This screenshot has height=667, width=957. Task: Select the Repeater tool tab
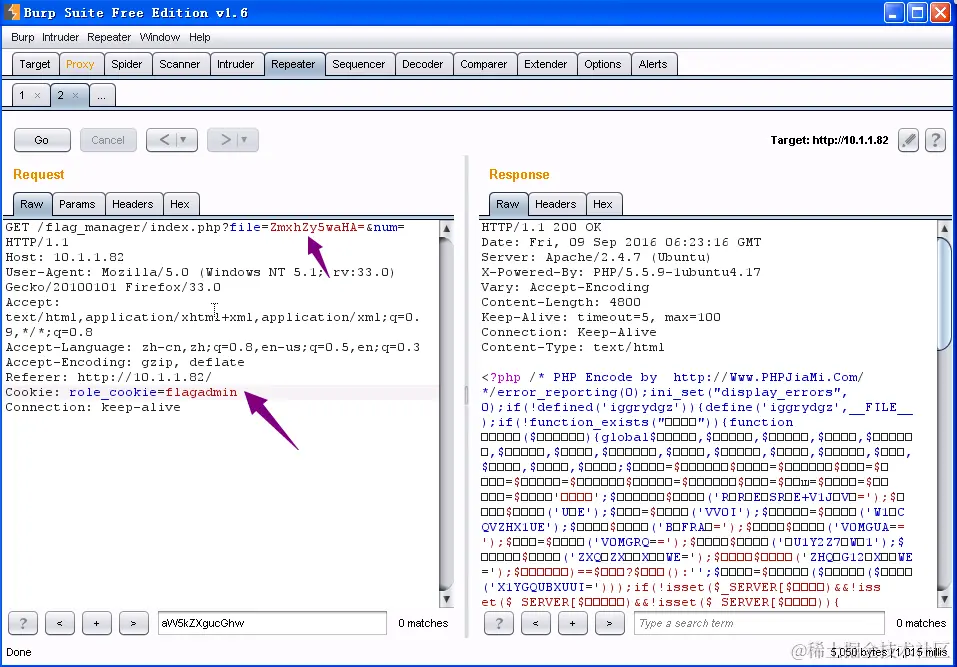(293, 64)
